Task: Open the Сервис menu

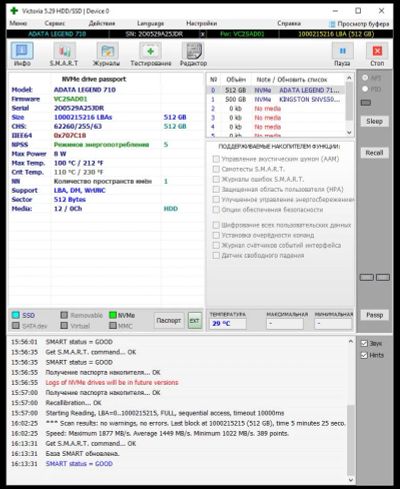Action: (55, 23)
